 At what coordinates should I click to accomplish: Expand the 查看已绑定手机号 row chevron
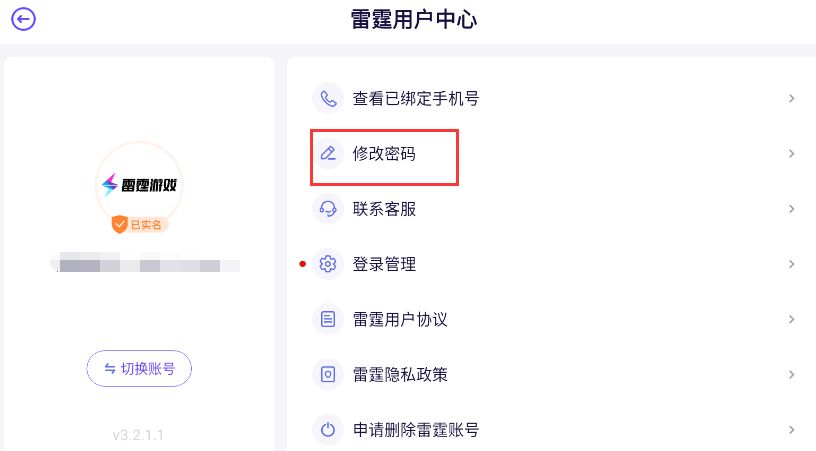(791, 99)
